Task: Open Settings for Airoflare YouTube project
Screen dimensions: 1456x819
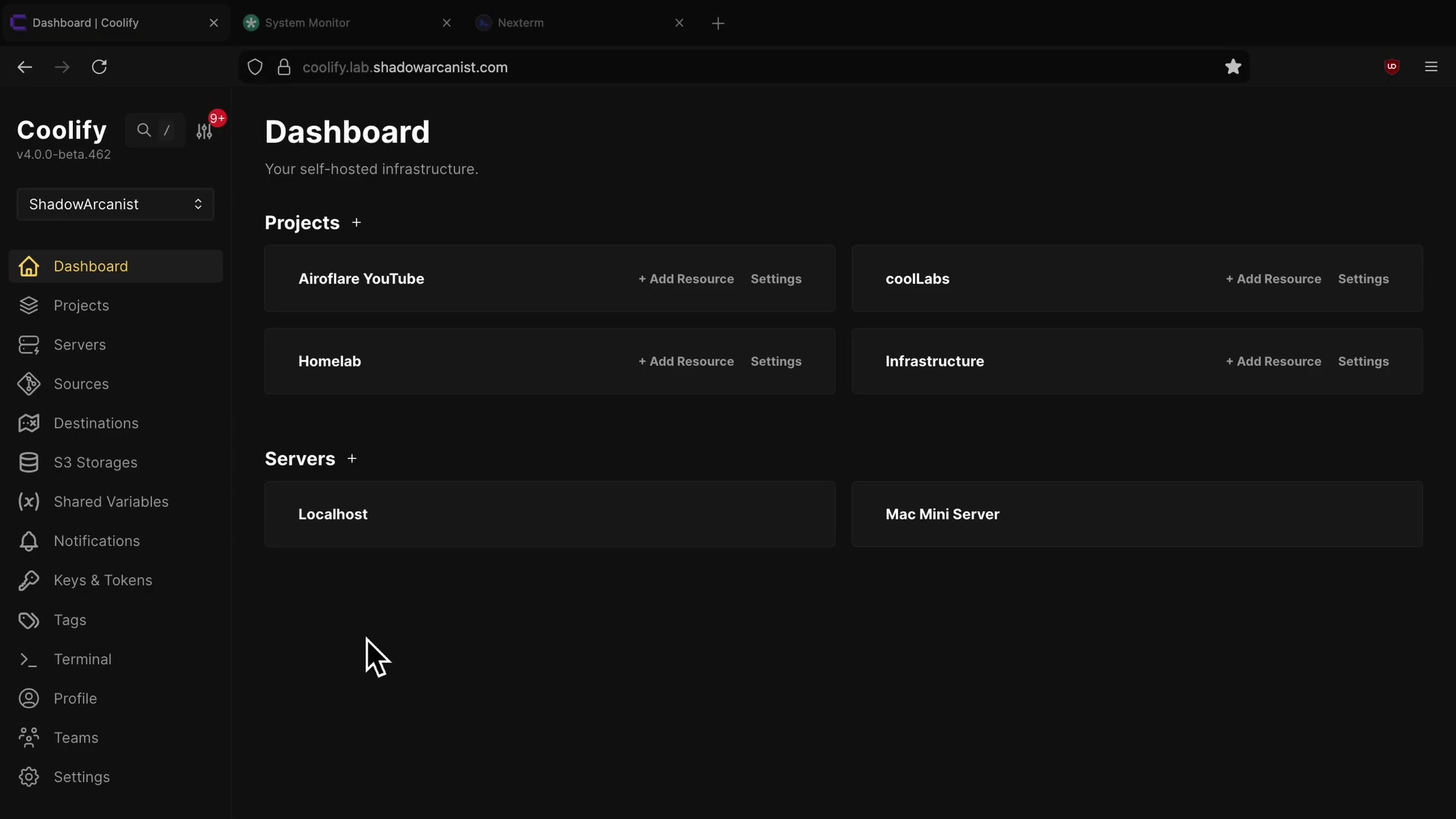Action: [776, 279]
